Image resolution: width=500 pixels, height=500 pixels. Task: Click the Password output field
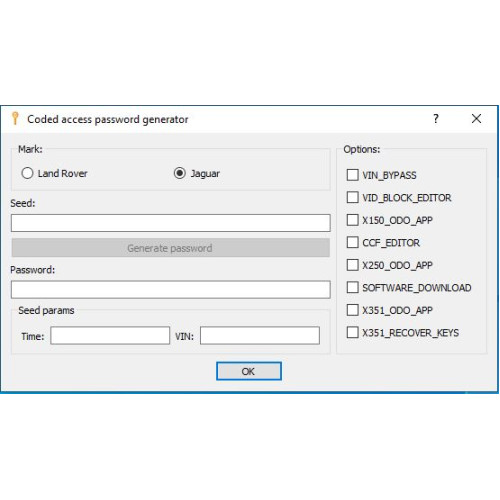[x=171, y=289]
